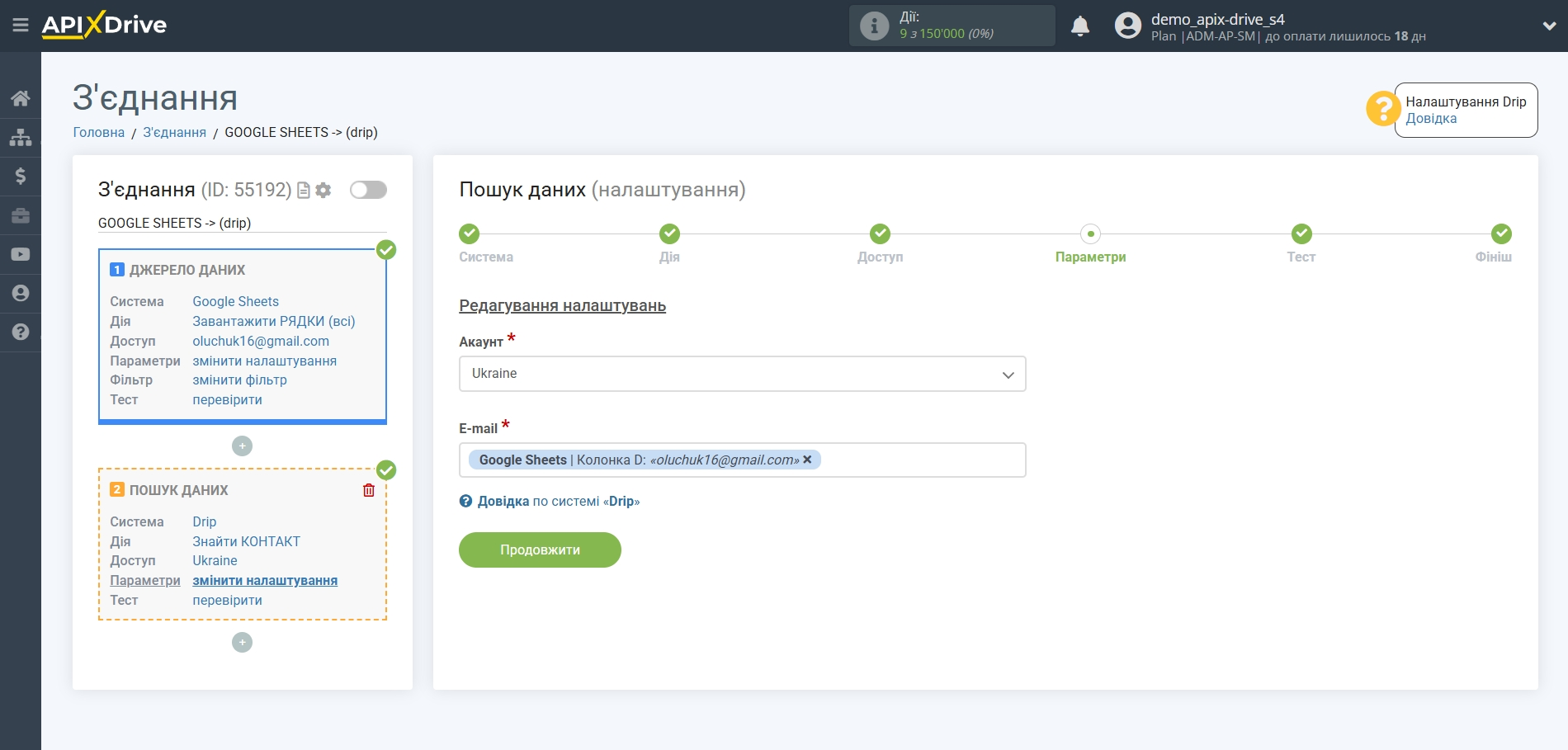Click the oluchuk16@gmail.com access link
1568x750 pixels.
261,341
